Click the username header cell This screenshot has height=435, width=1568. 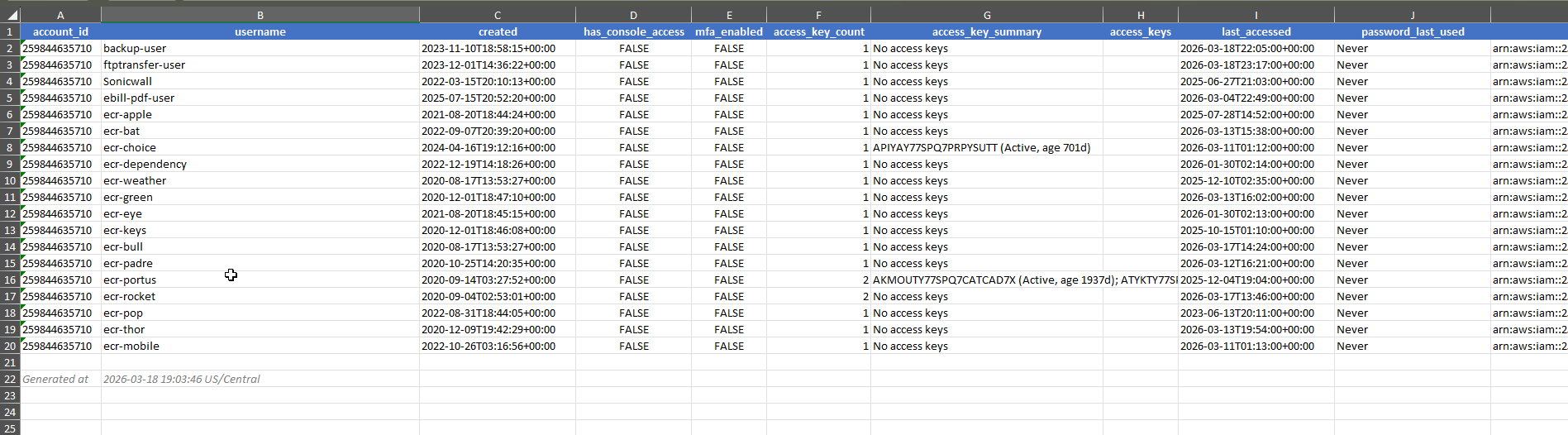(260, 31)
